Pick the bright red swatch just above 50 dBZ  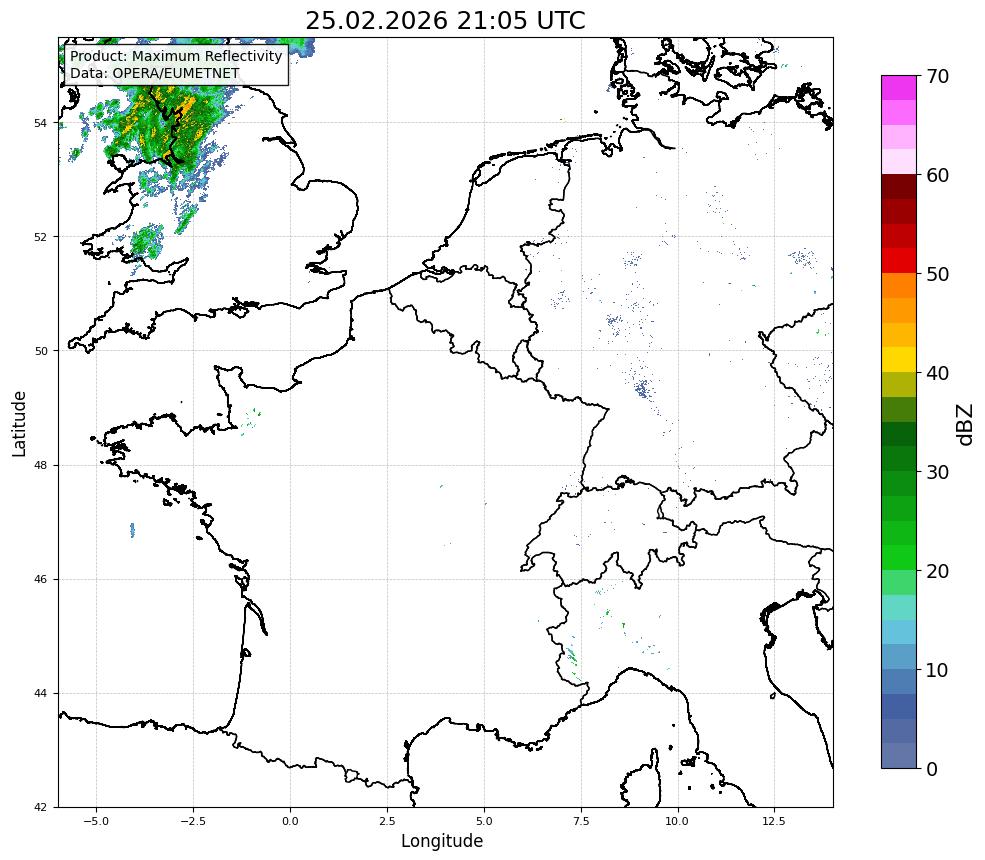coord(899,261)
